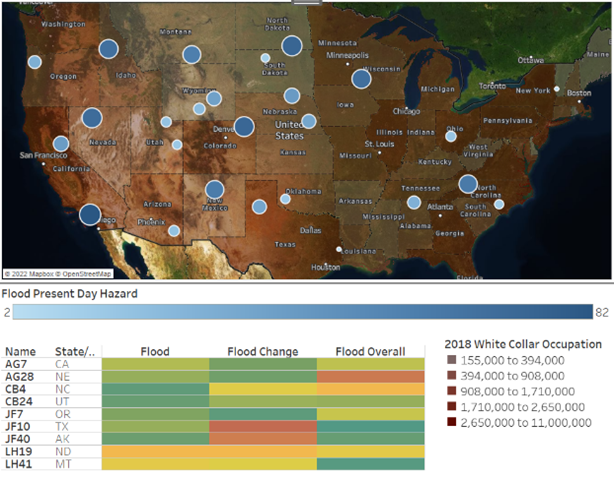Click the circle marker in North Dakota
The width and height of the screenshot is (614, 481).
click(292, 45)
